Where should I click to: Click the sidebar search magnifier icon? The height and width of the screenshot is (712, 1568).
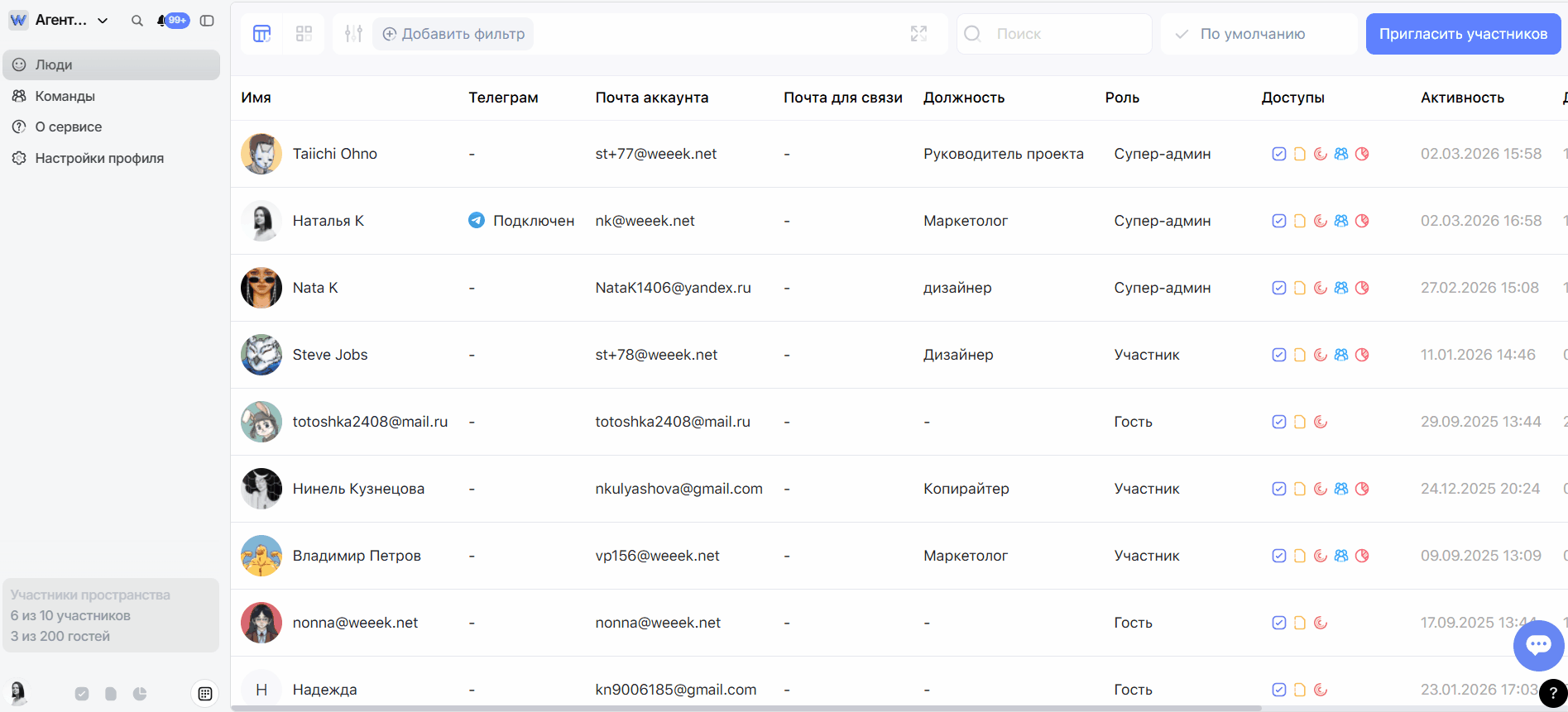pyautogui.click(x=137, y=21)
